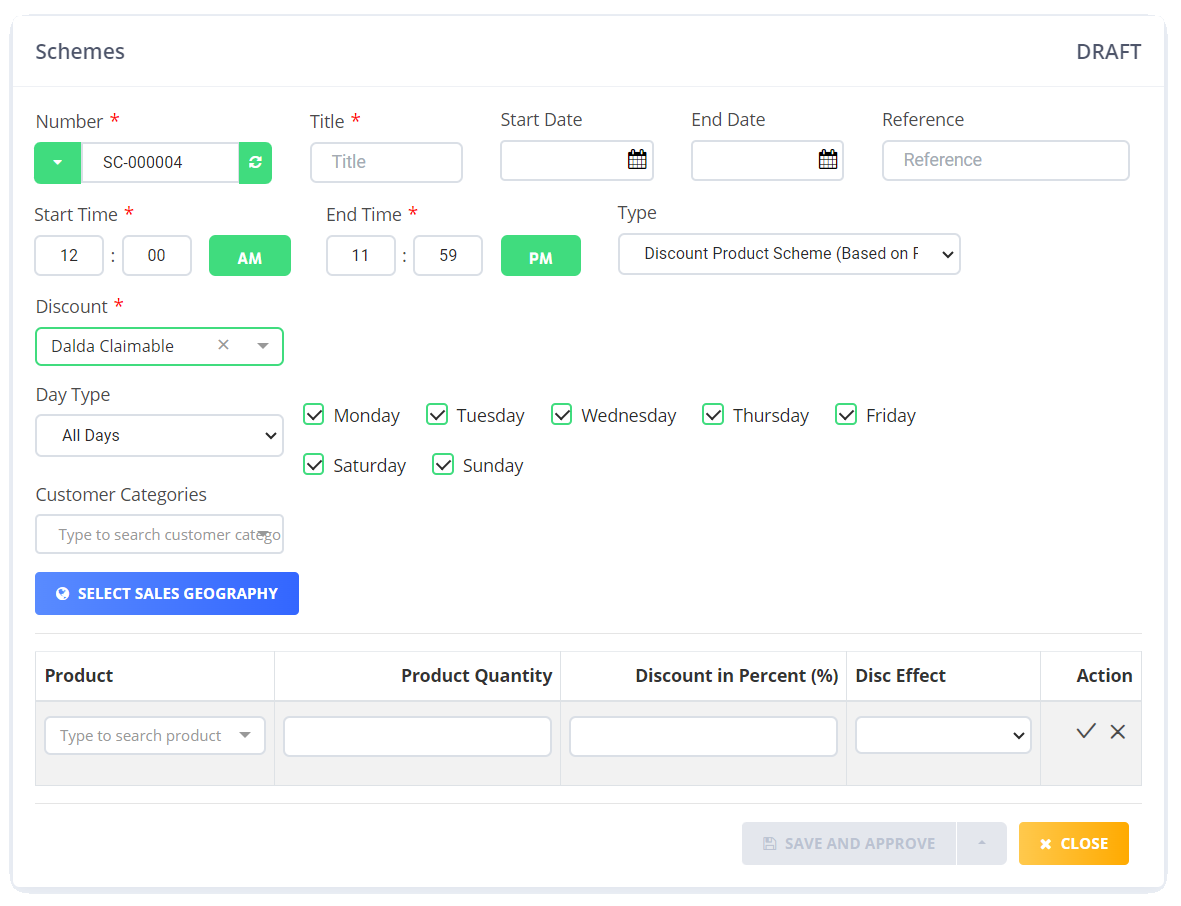
Task: Uncheck the Monday checkbox
Action: (313, 414)
